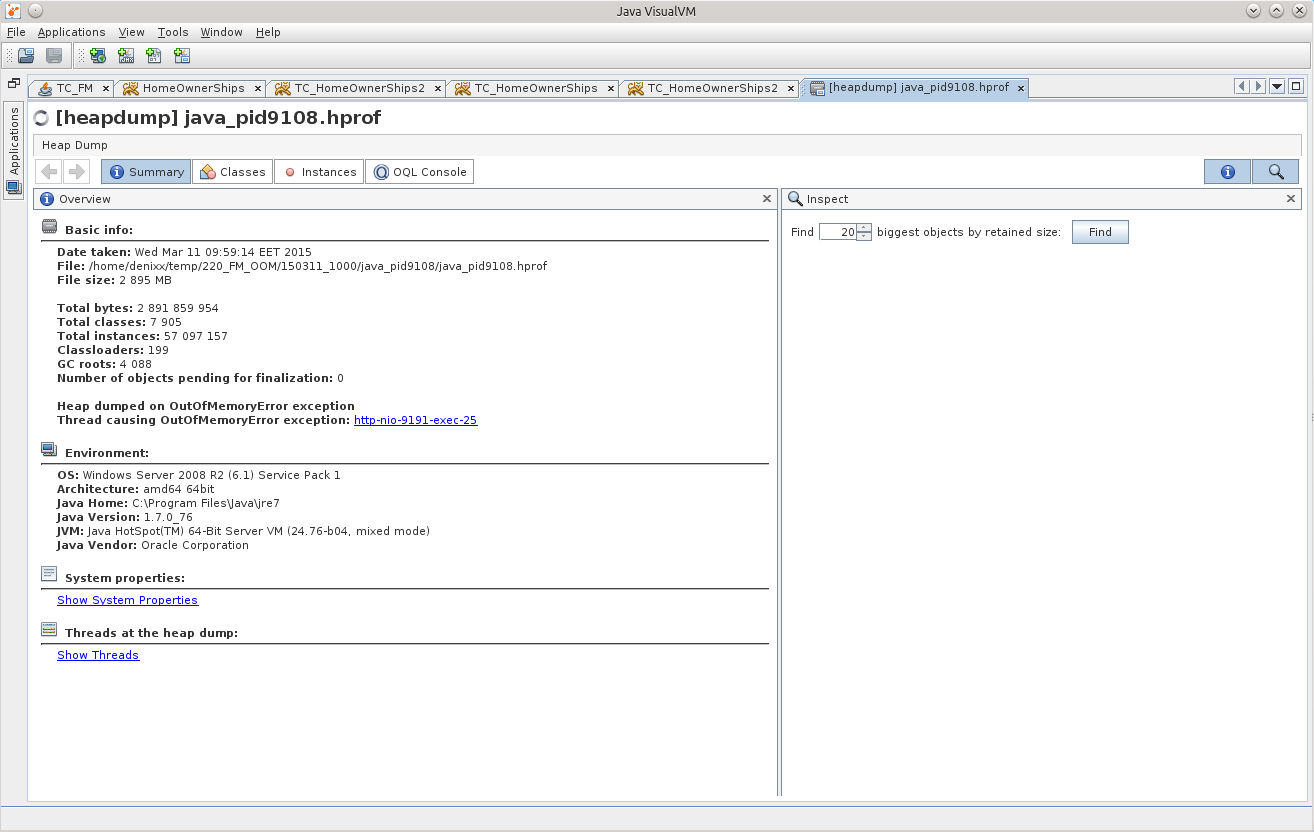Open the Applications side panel

tap(14, 150)
